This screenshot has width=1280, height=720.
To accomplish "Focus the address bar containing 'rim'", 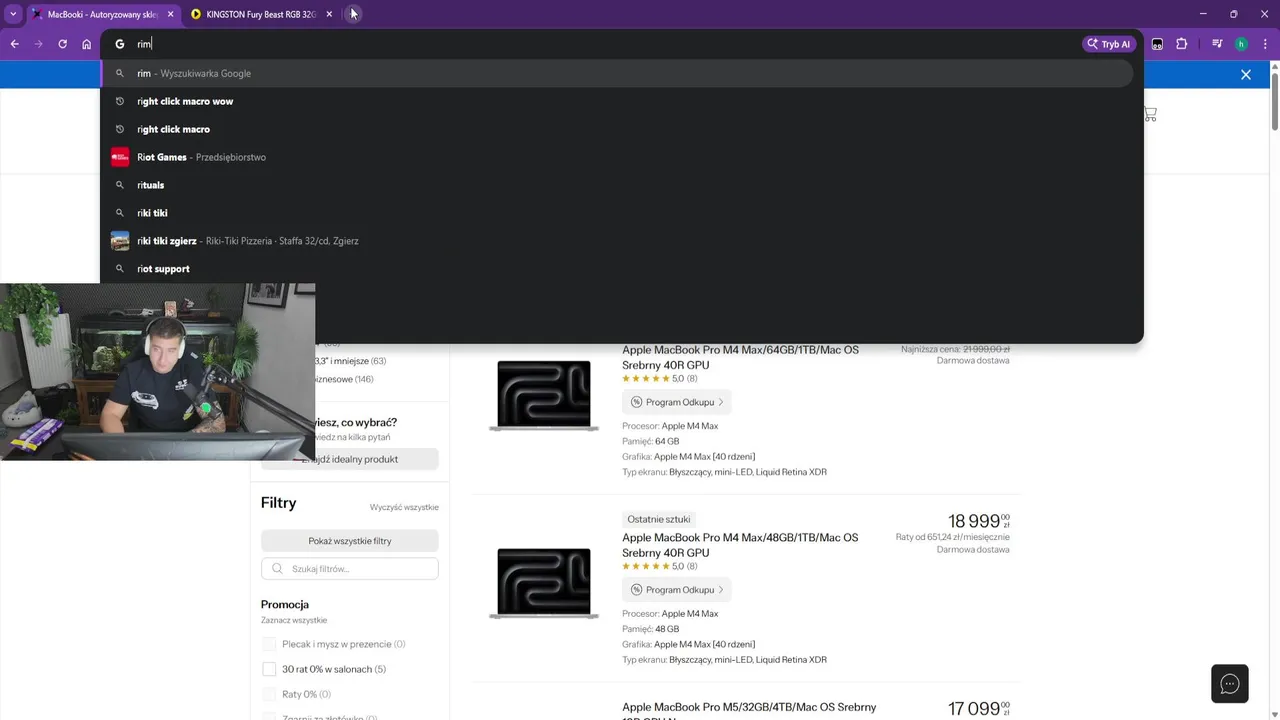I will [600, 44].
